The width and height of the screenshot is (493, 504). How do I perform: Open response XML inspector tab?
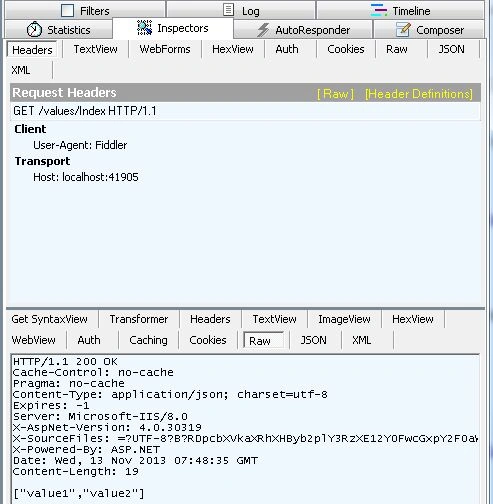pos(361,340)
